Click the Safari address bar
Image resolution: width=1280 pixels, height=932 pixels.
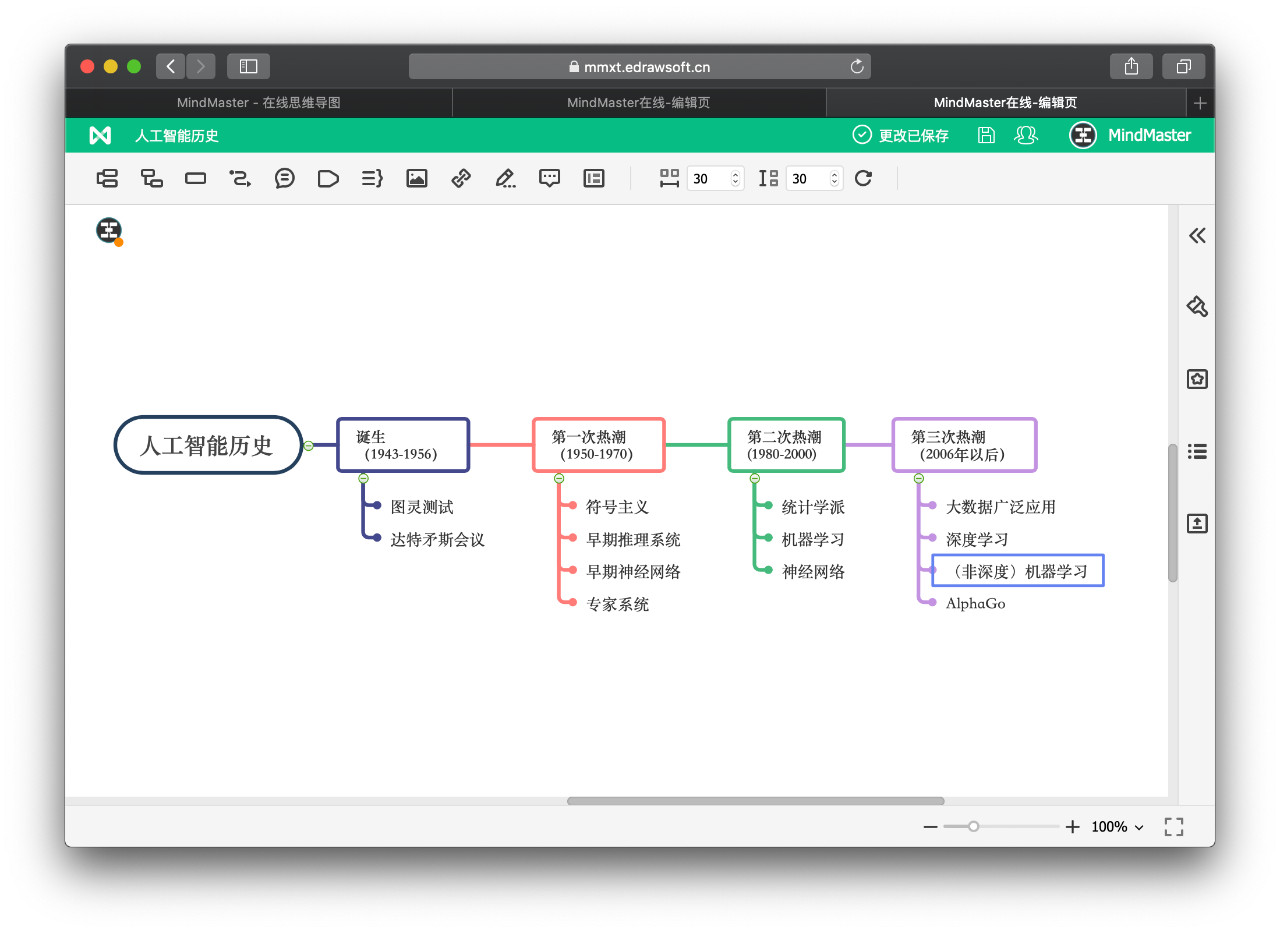coord(639,67)
